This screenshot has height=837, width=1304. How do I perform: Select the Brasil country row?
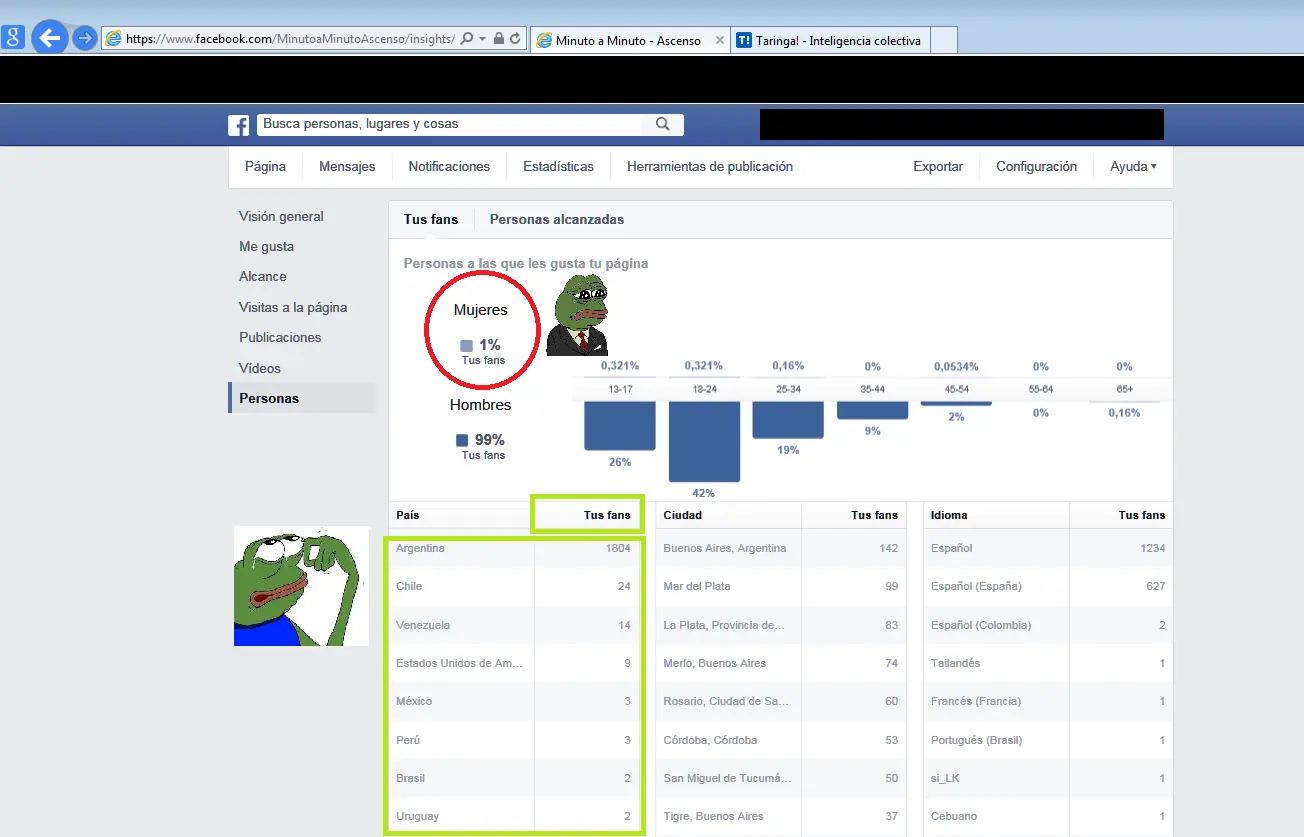pos(515,778)
